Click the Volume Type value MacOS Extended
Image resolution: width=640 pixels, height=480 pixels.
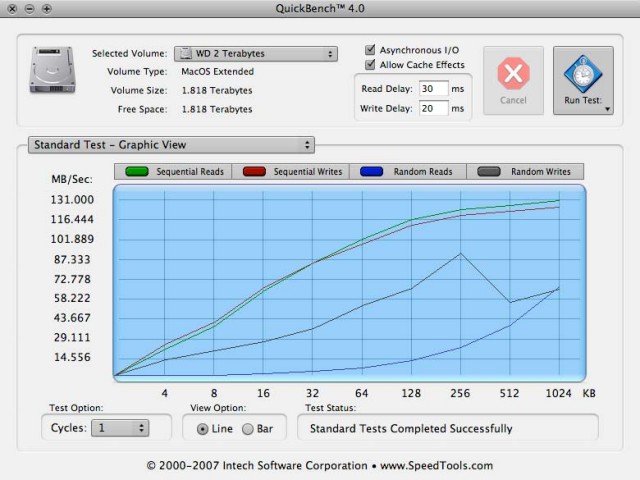218,71
